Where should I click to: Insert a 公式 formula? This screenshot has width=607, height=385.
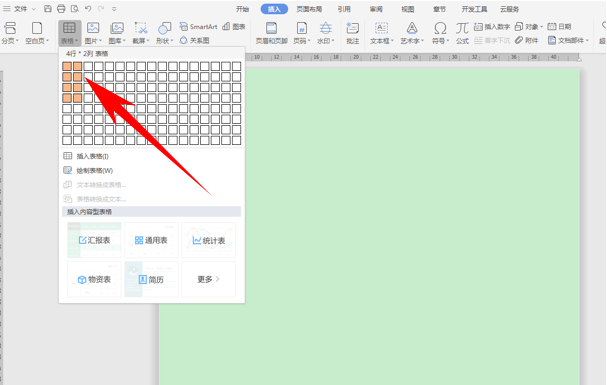pos(462,33)
